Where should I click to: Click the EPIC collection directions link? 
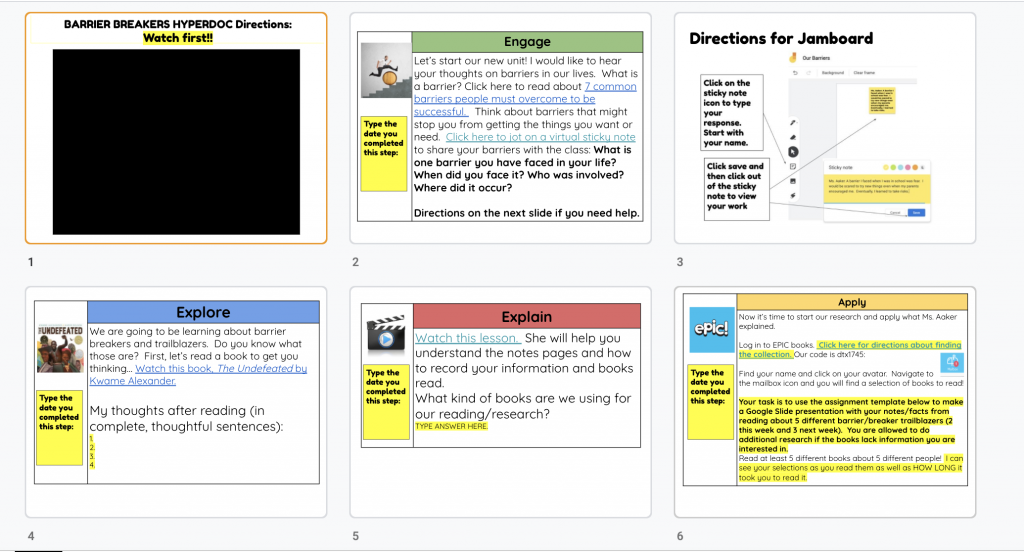850,349
